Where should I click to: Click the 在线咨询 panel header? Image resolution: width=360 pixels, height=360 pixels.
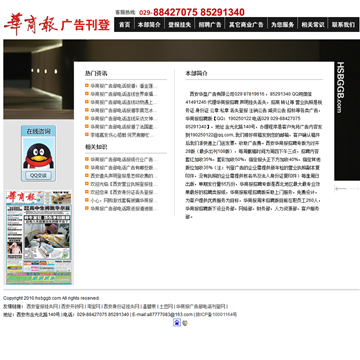(38, 131)
